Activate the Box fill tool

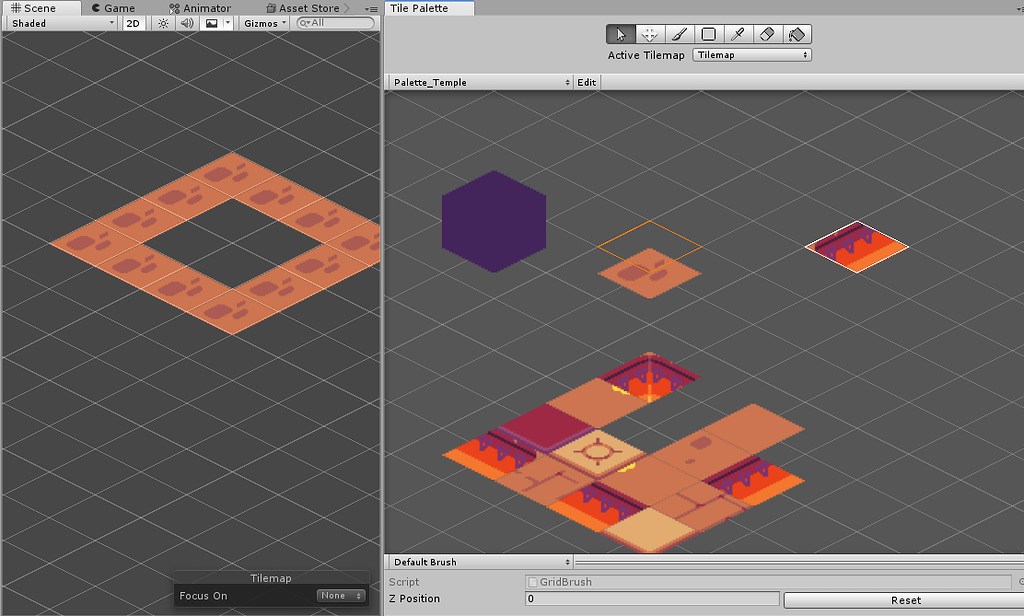707,33
